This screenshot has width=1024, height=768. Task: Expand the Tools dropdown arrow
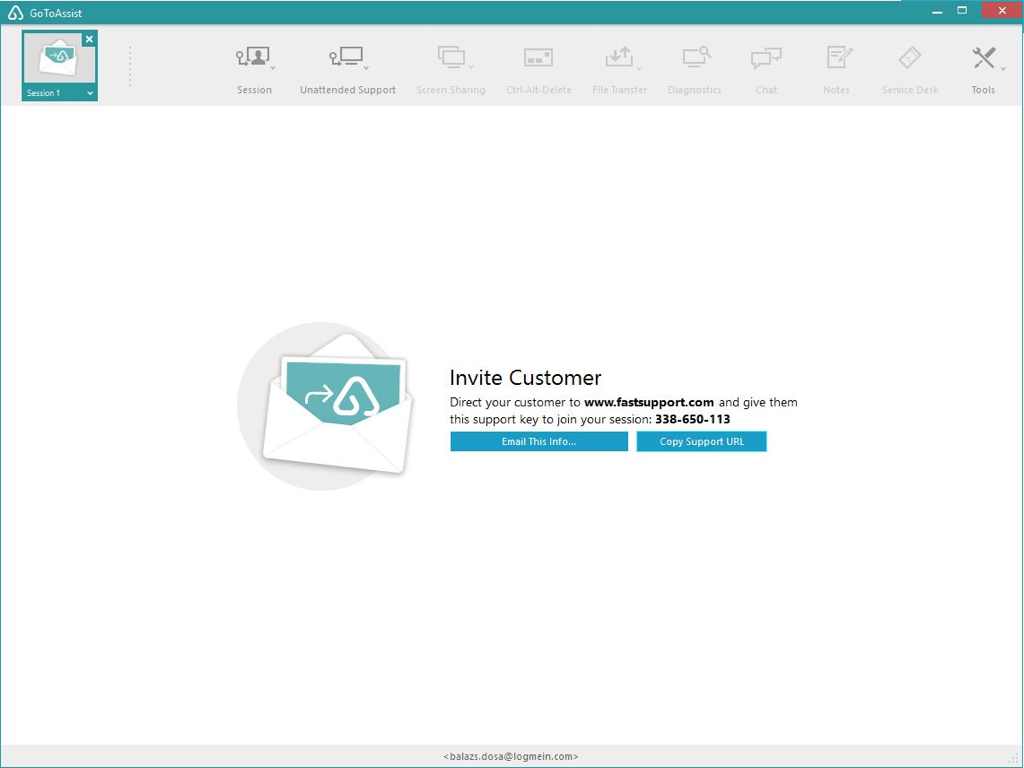point(1003,68)
